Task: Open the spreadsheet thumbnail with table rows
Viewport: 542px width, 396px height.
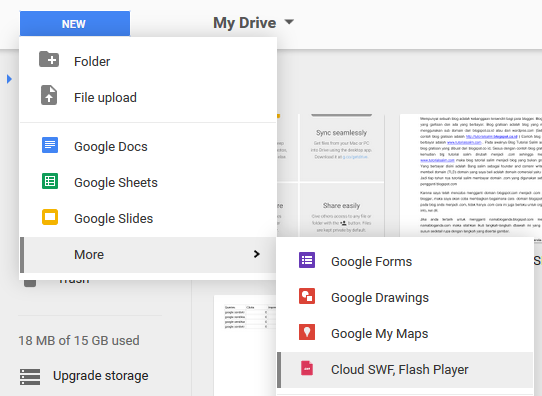Action: [245, 346]
